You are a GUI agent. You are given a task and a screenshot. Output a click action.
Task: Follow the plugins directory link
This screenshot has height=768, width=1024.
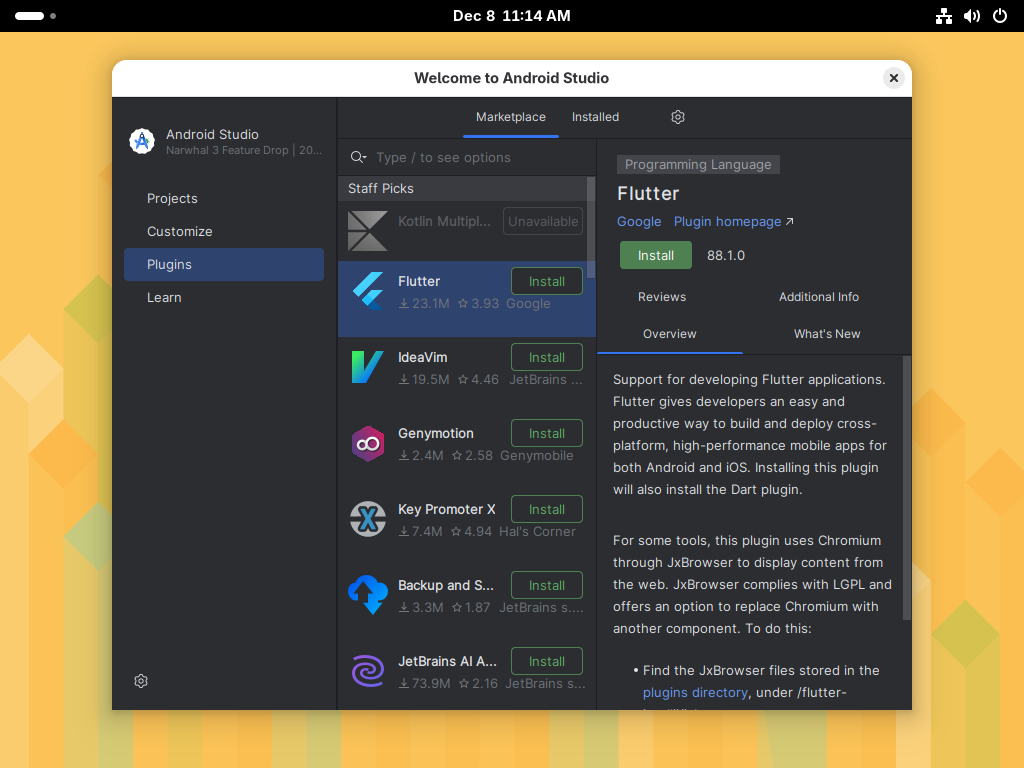point(695,692)
